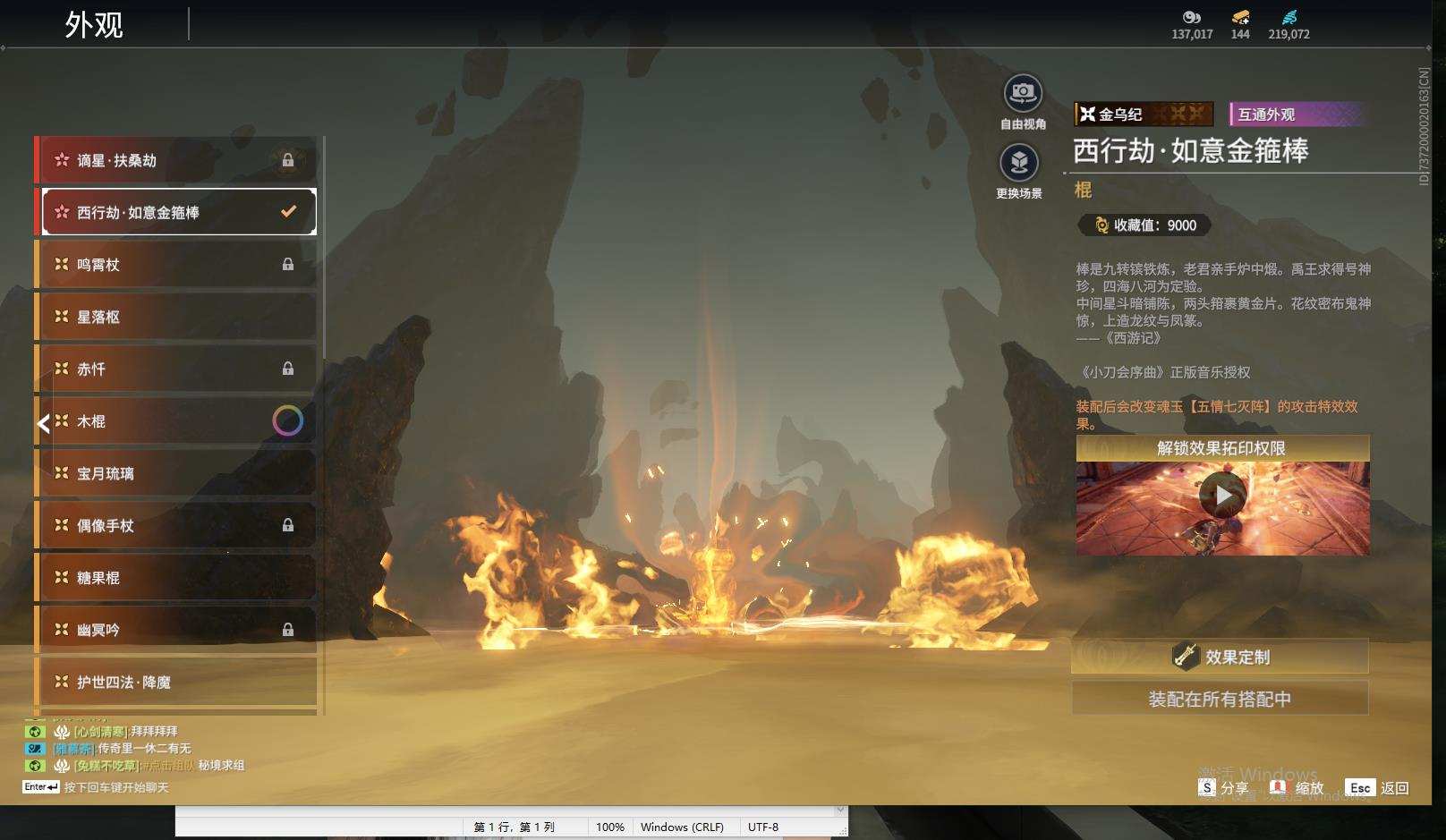Open the effect customization (效果定制) button
The image size is (1446, 840).
point(1220,657)
